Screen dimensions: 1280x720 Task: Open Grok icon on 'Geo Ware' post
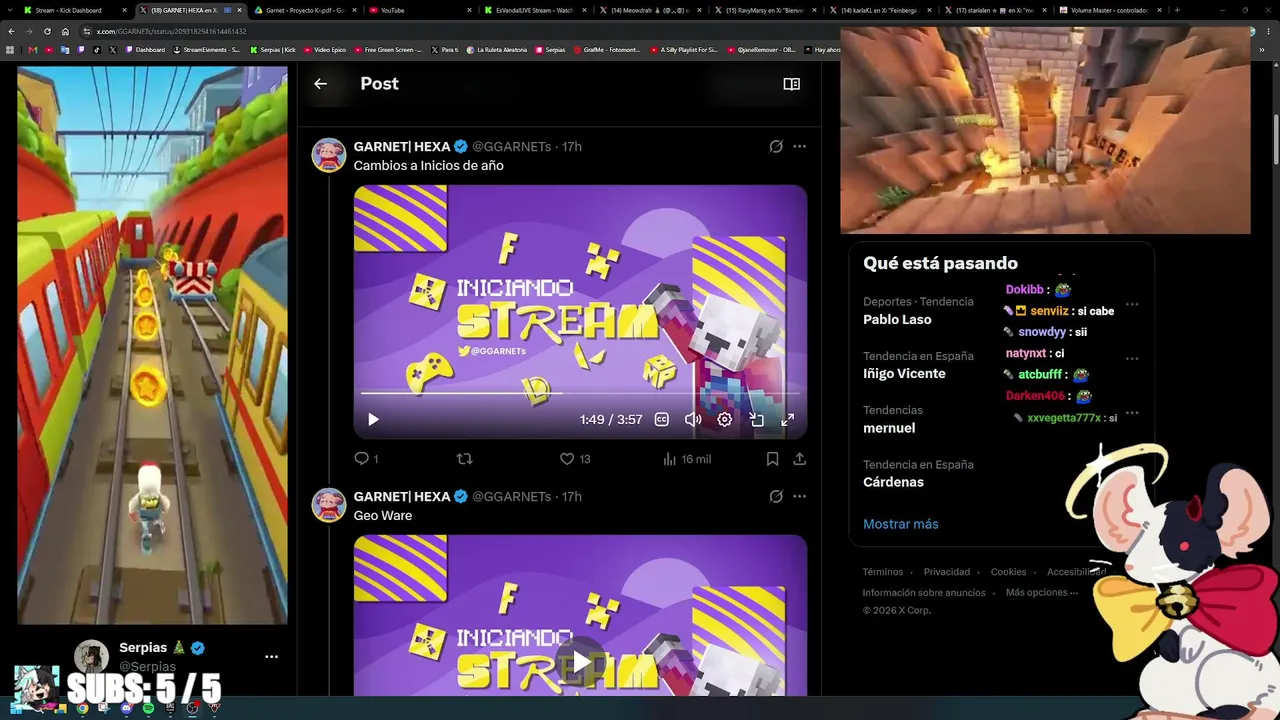(776, 497)
